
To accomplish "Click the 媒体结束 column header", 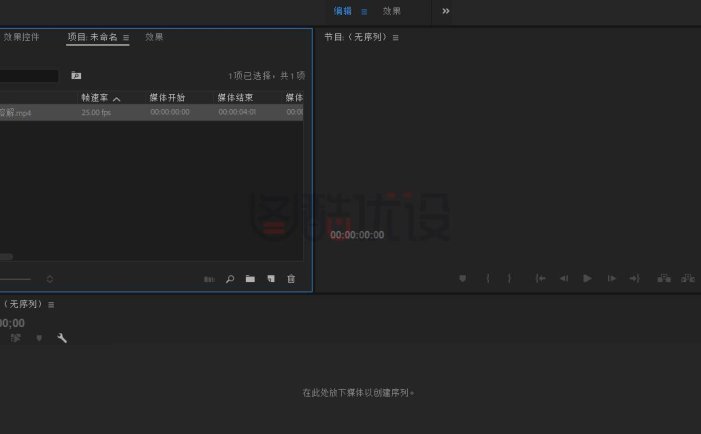I will 236,97.
